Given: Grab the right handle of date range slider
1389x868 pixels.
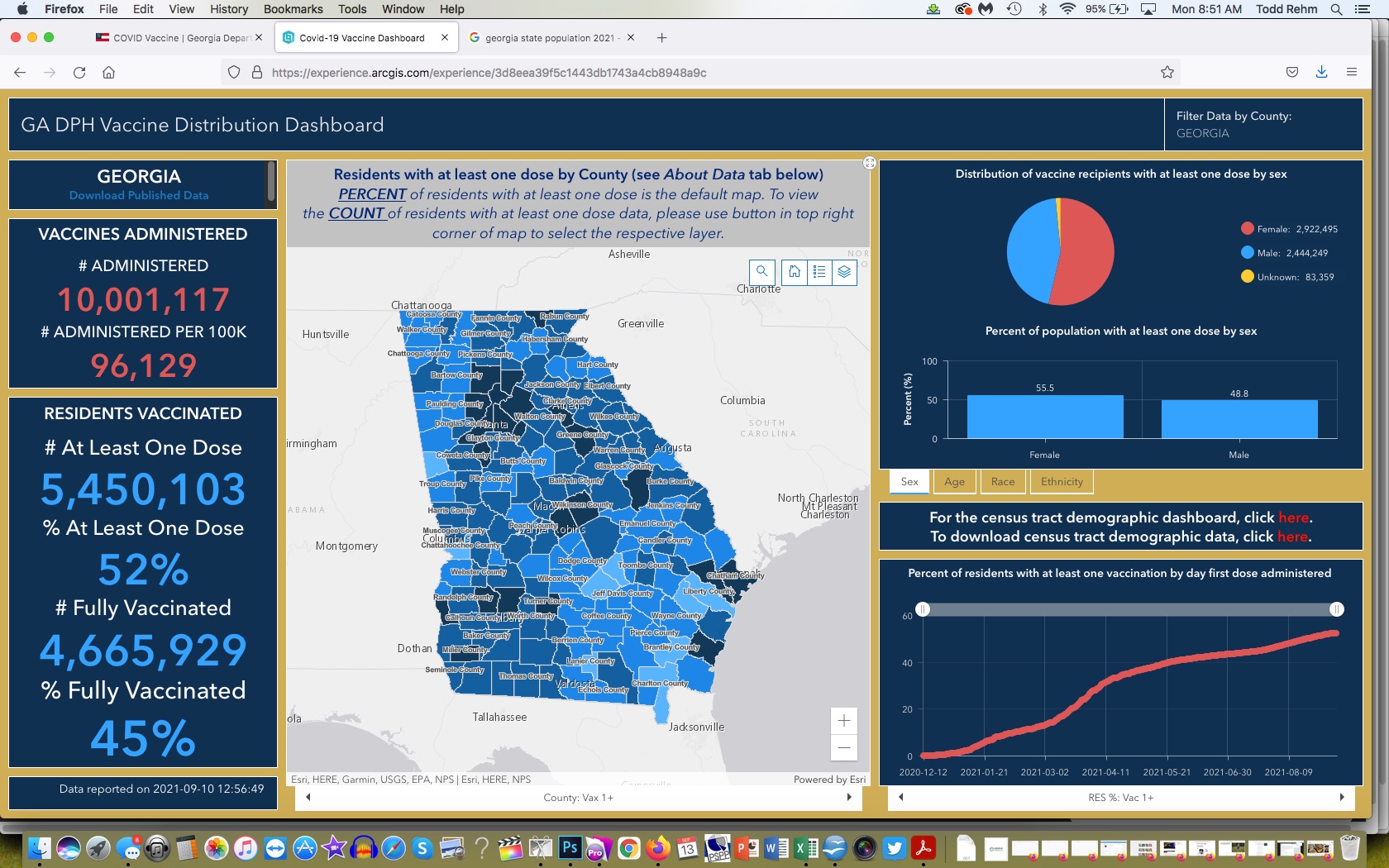Looking at the screenshot, I should click(x=1337, y=609).
